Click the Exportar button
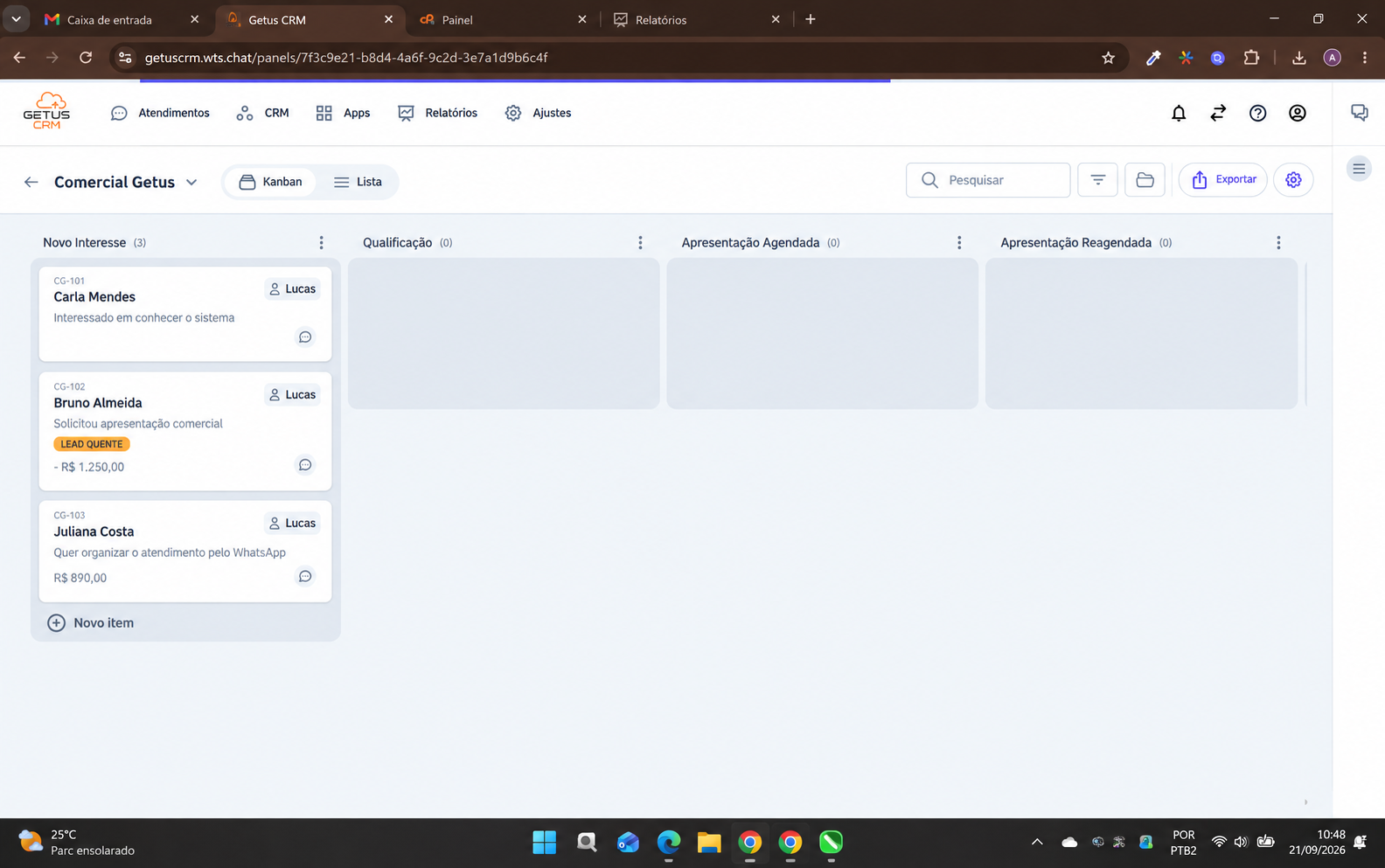The height and width of the screenshot is (868, 1385). coord(1223,180)
